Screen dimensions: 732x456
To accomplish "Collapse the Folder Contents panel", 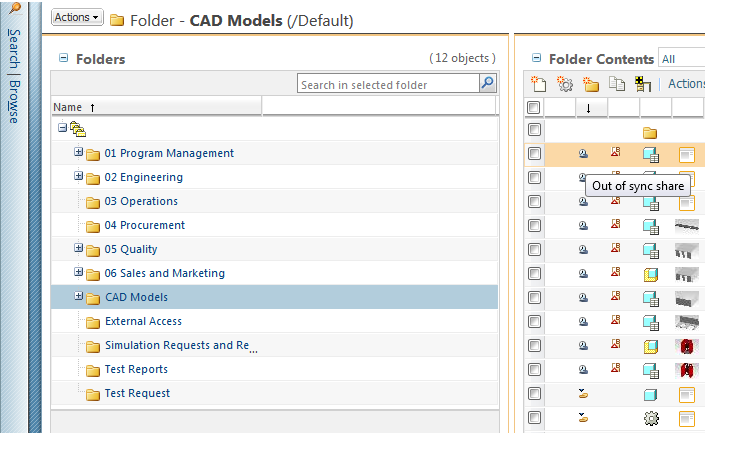I will coord(536,58).
